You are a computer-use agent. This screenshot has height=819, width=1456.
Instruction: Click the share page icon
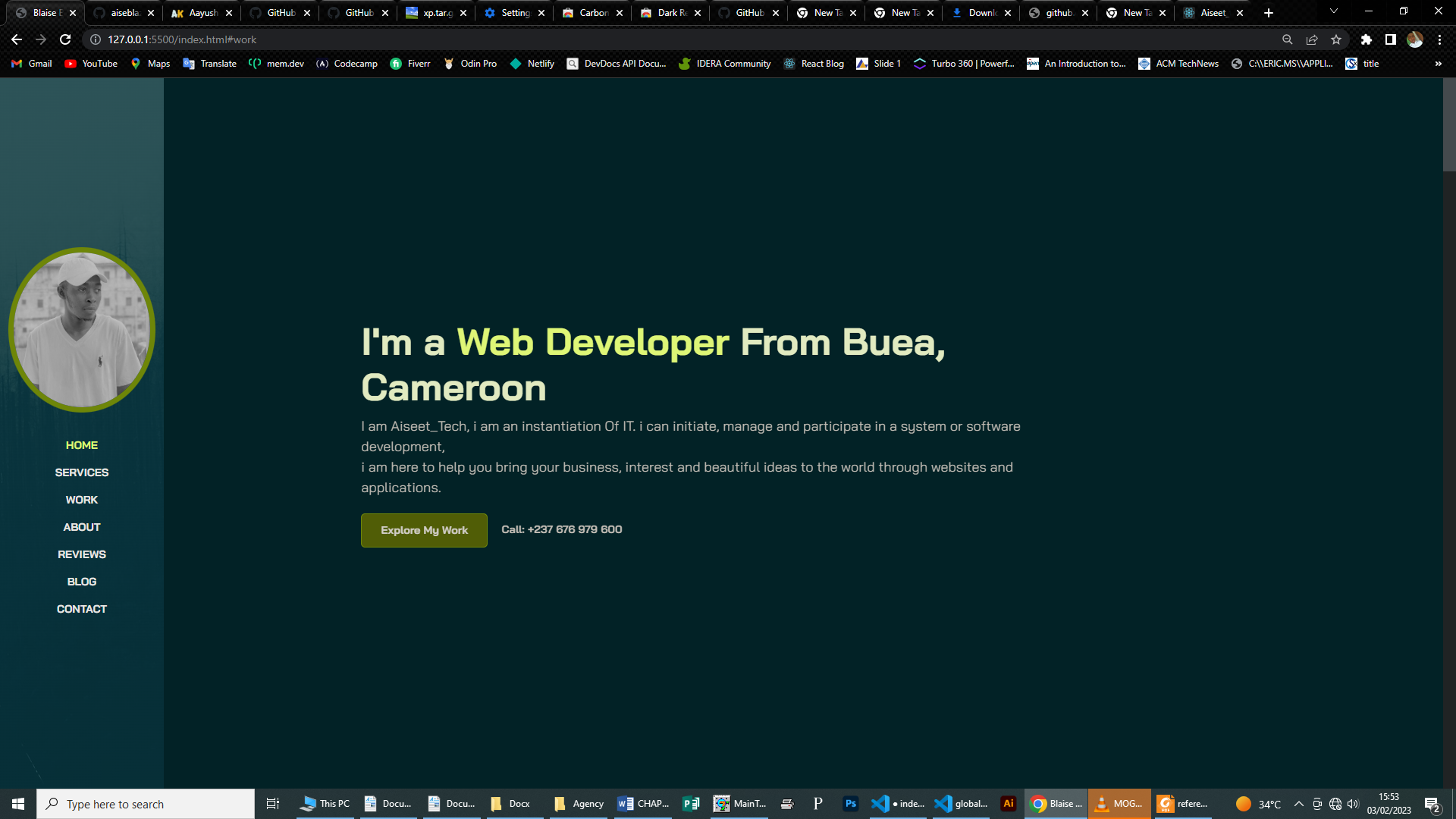pyautogui.click(x=1312, y=39)
